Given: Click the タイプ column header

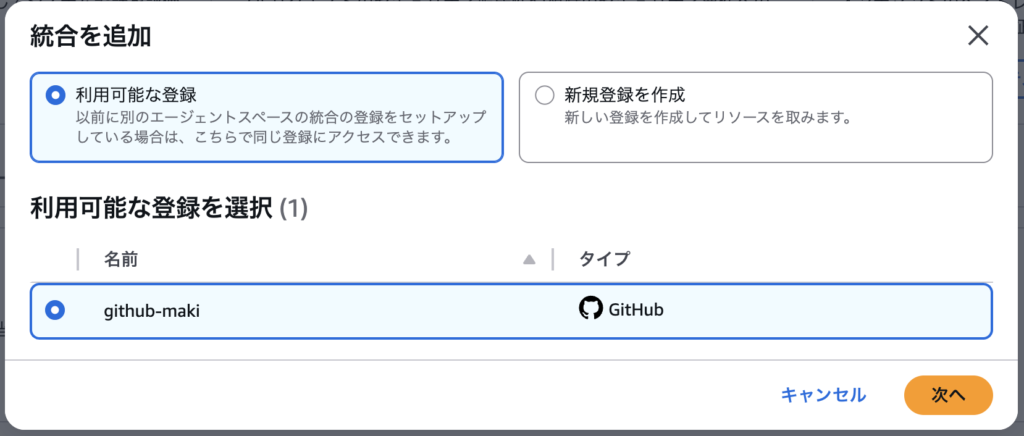Looking at the screenshot, I should pos(605,260).
